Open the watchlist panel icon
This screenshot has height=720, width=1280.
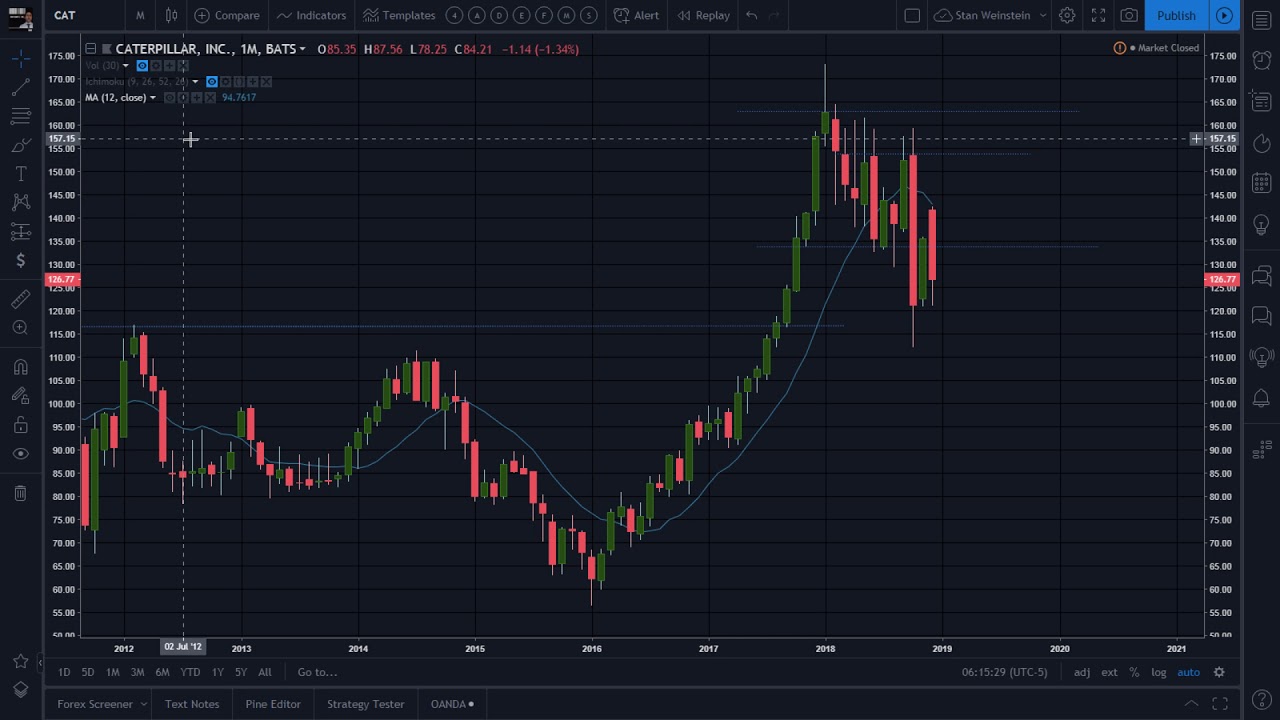point(1261,20)
